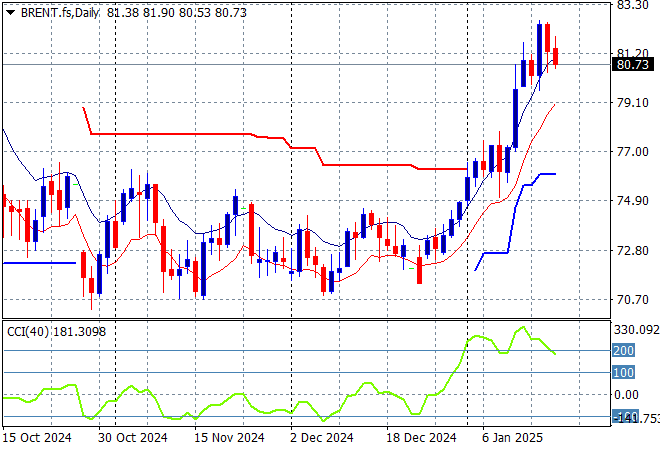660x450 pixels.
Task: Click the 74.90 price axis label
Action: point(632,201)
